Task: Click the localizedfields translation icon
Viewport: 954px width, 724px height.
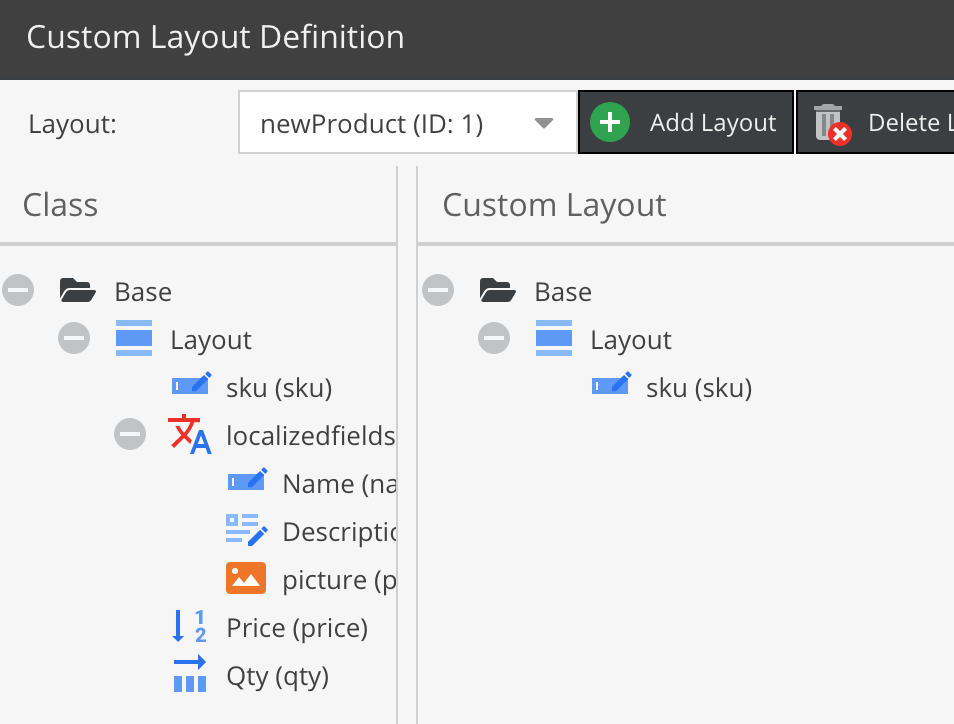Action: click(188, 434)
